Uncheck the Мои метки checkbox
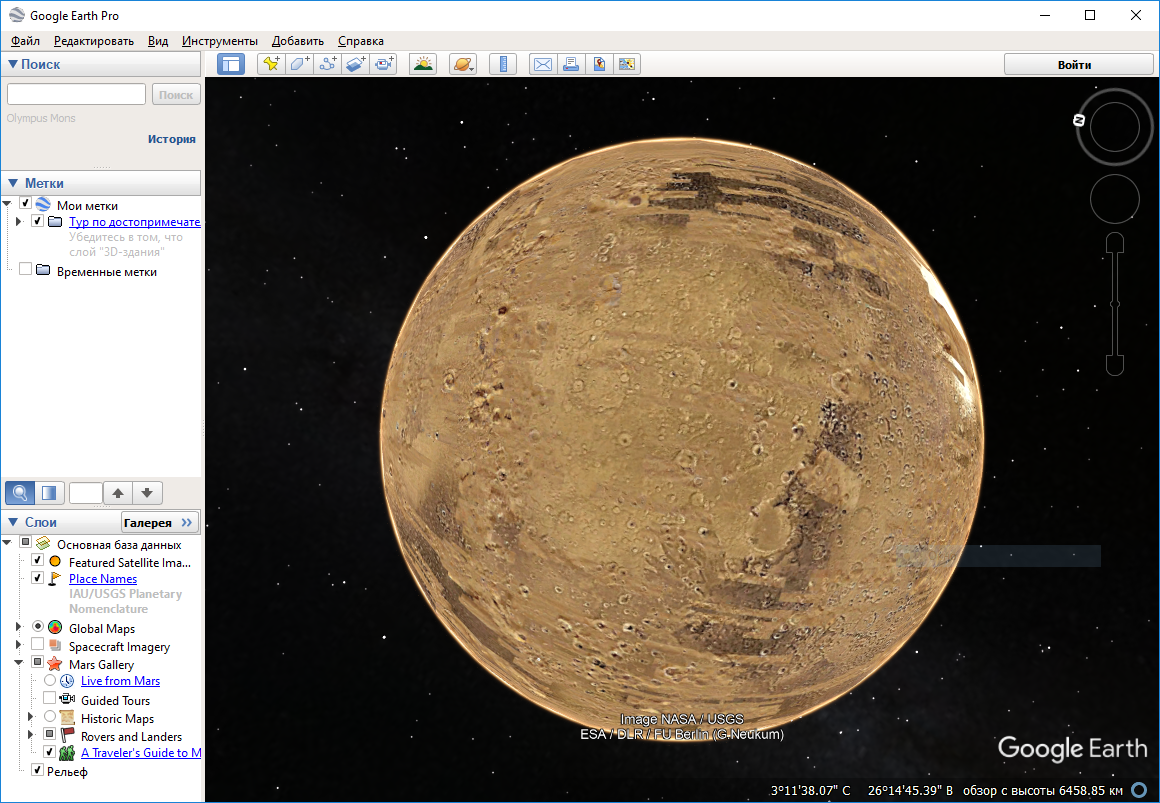 (x=25, y=203)
